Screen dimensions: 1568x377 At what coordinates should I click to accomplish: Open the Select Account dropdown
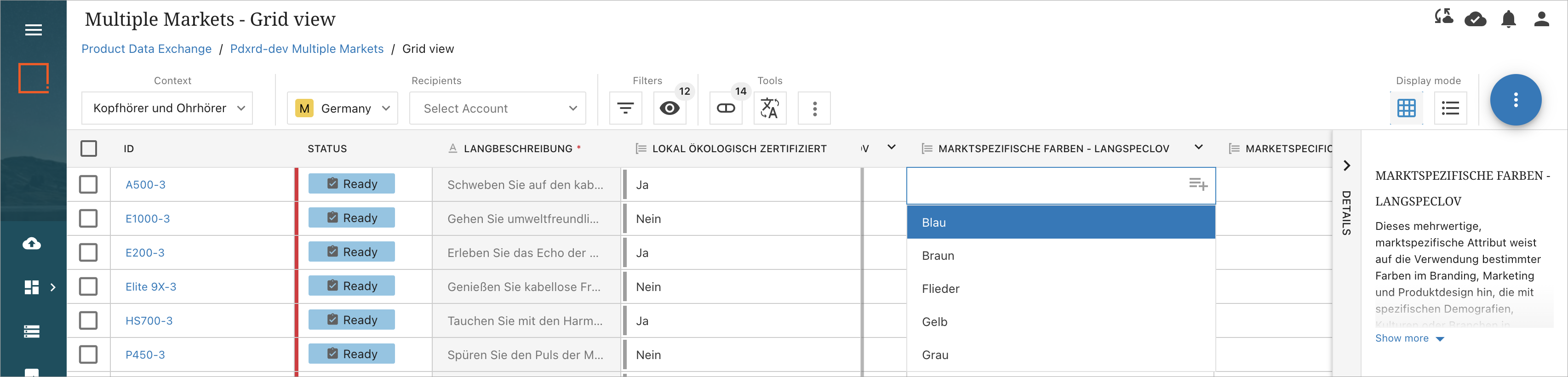tap(498, 109)
